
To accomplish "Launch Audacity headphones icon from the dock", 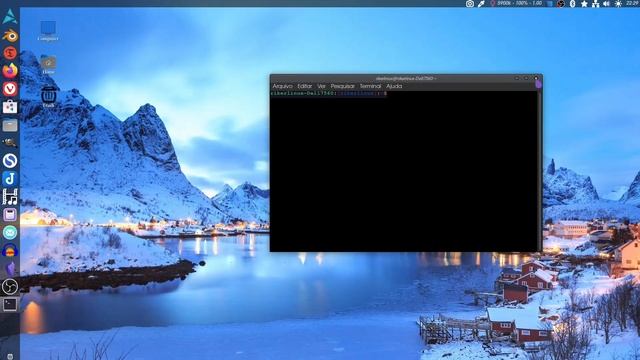I will (x=10, y=250).
